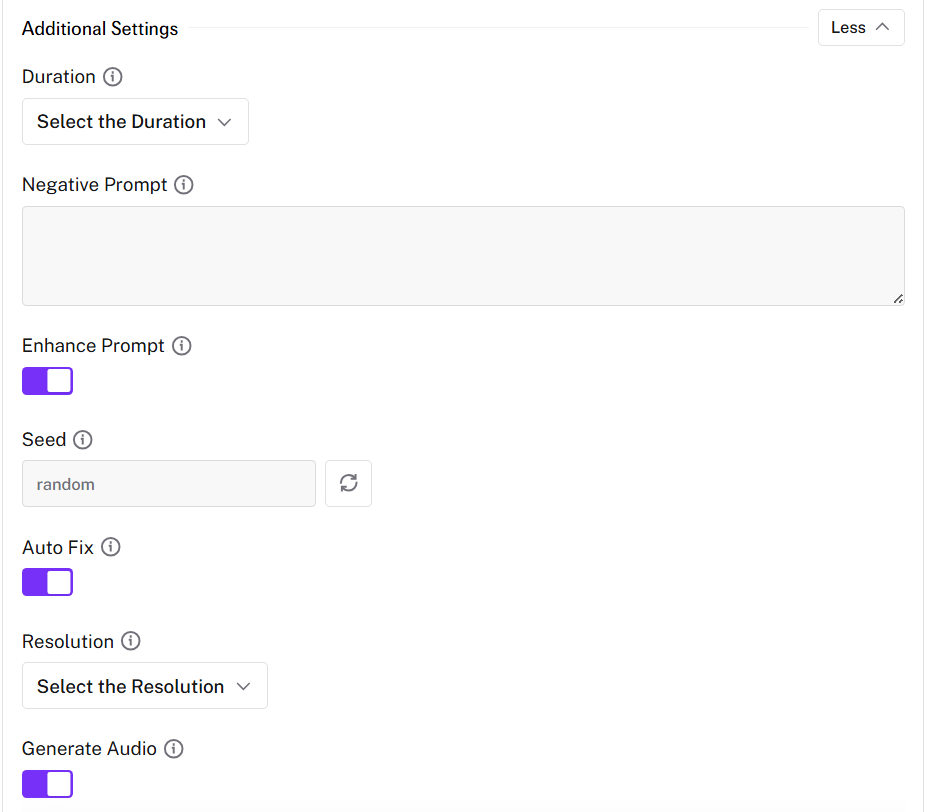Focus the Seed input field
This screenshot has width=927, height=812.
(168, 484)
